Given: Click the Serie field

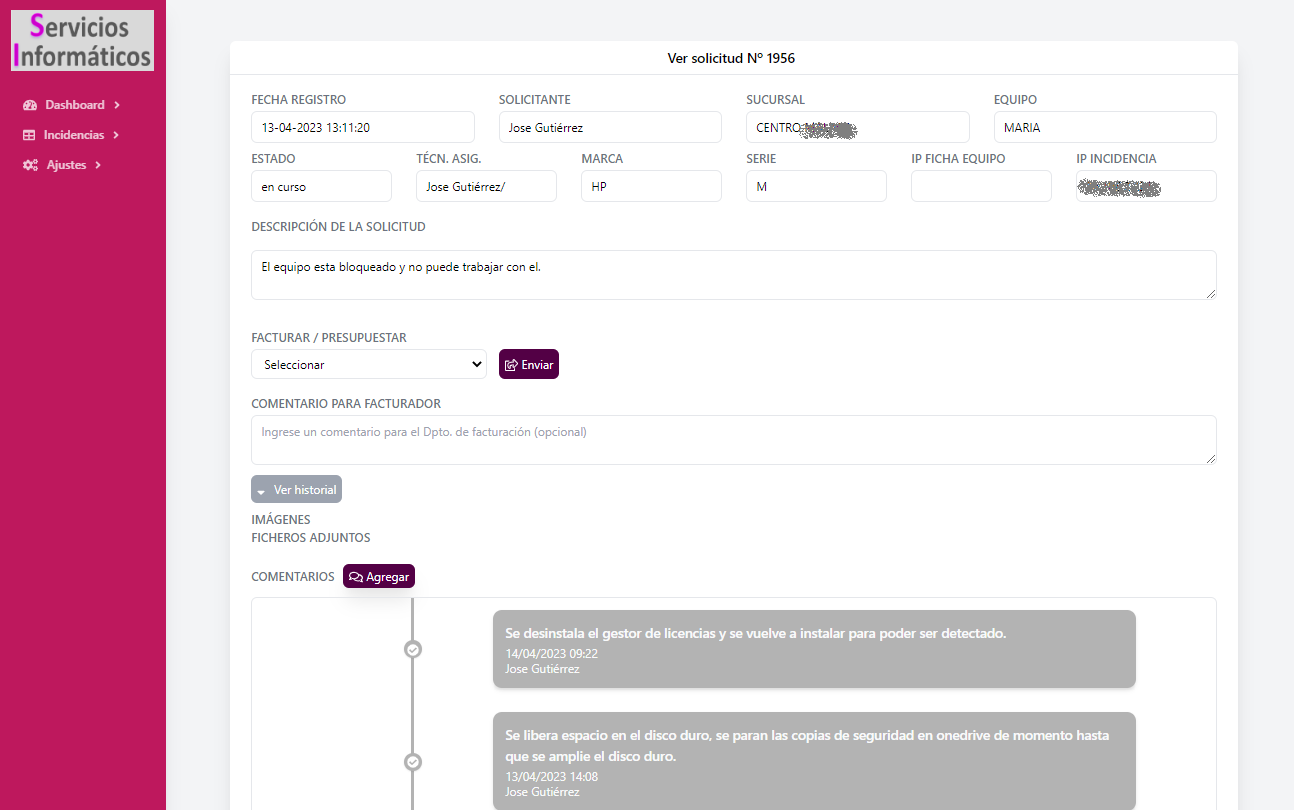Looking at the screenshot, I should pyautogui.click(x=816, y=186).
